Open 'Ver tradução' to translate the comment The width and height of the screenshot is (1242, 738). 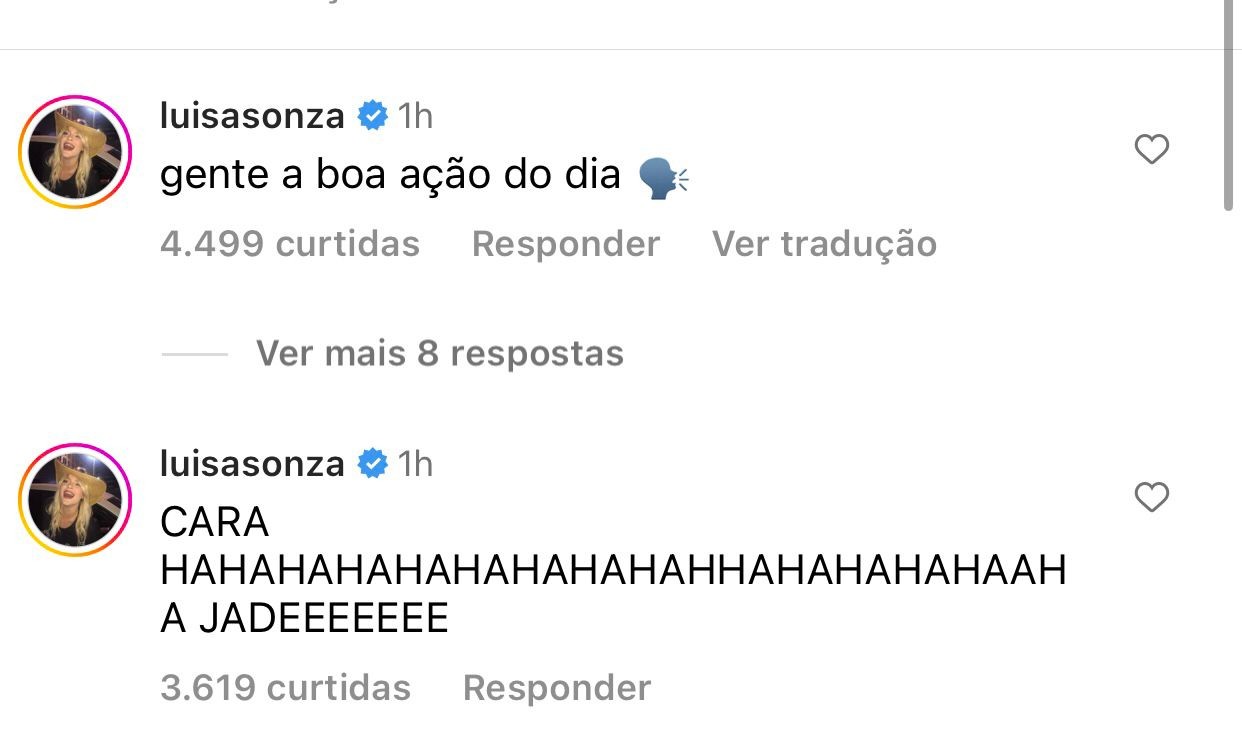coord(823,243)
